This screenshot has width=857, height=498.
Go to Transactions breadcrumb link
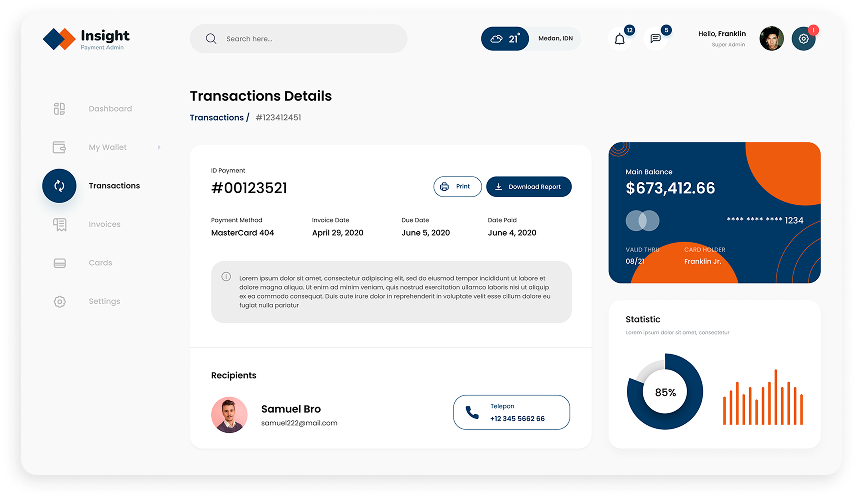pyautogui.click(x=216, y=118)
